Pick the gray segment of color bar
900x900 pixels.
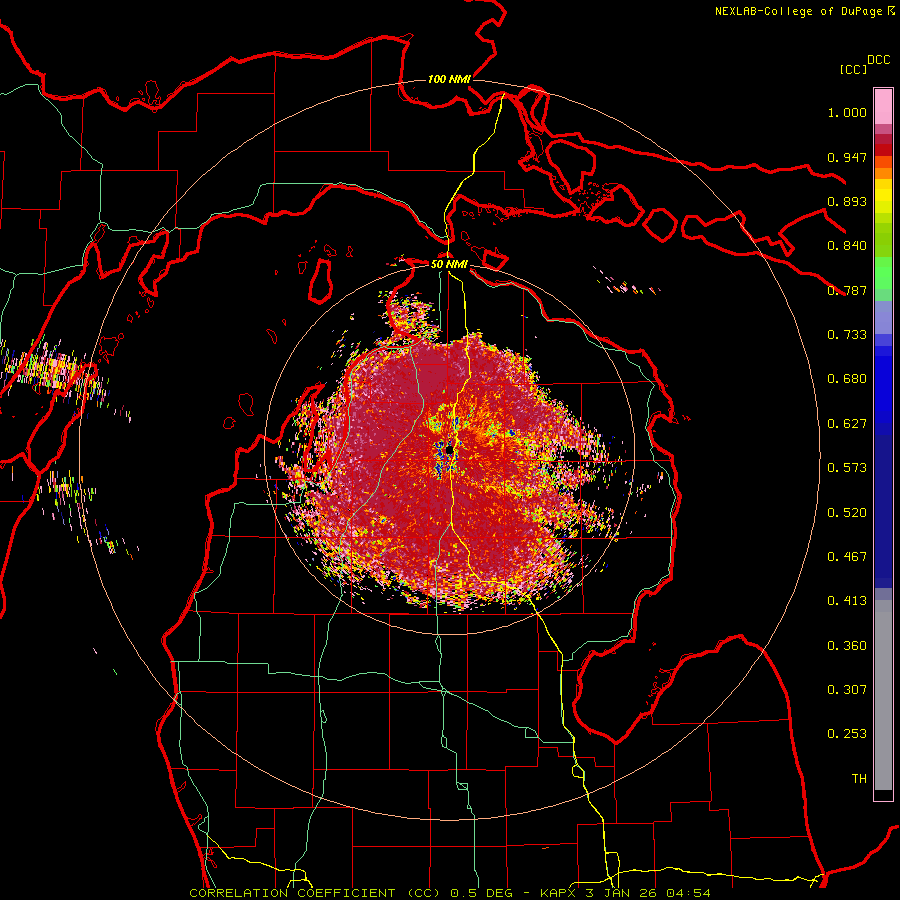click(883, 695)
